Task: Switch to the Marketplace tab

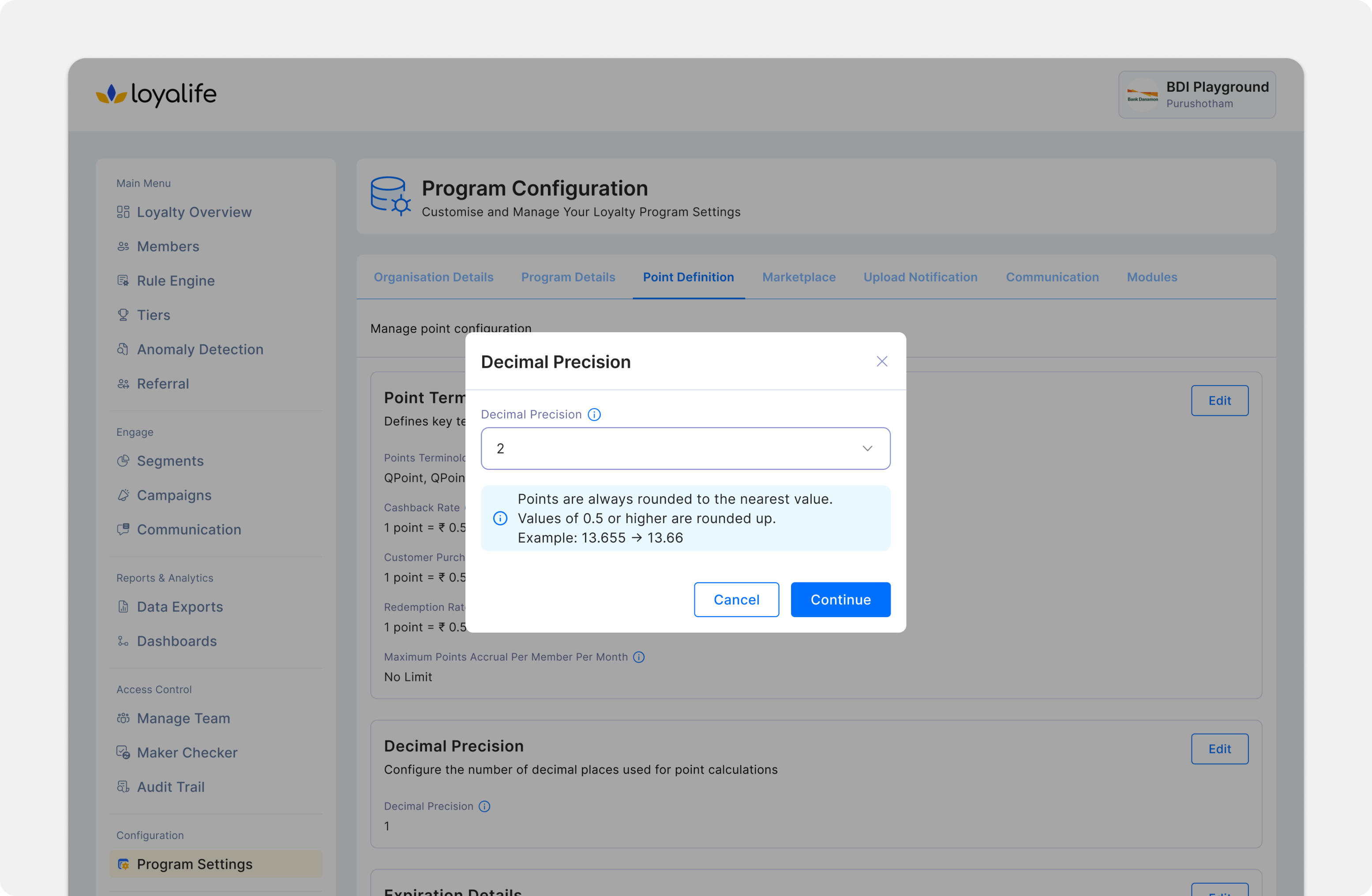Action: 798,277
